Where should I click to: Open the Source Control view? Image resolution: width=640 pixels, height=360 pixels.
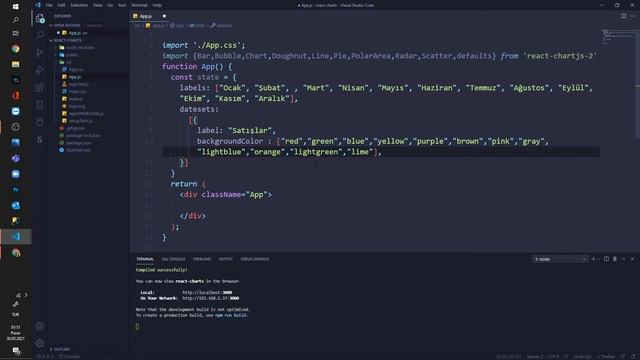click(40, 53)
